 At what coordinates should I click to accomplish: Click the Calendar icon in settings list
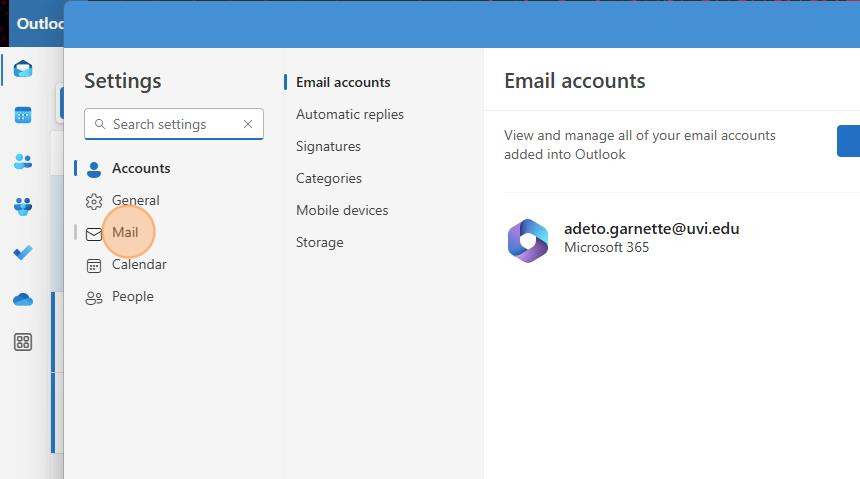pos(94,266)
